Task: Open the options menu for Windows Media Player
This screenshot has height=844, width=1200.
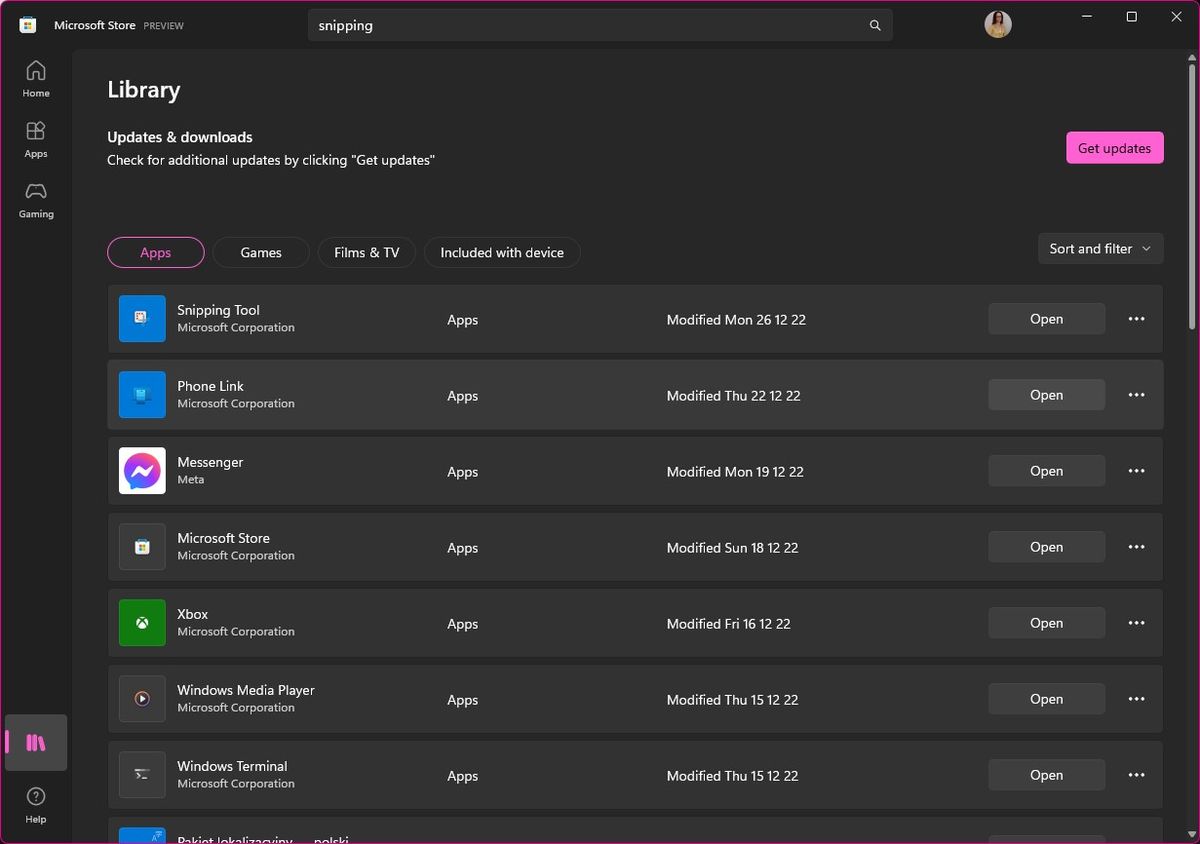Action: tap(1136, 699)
